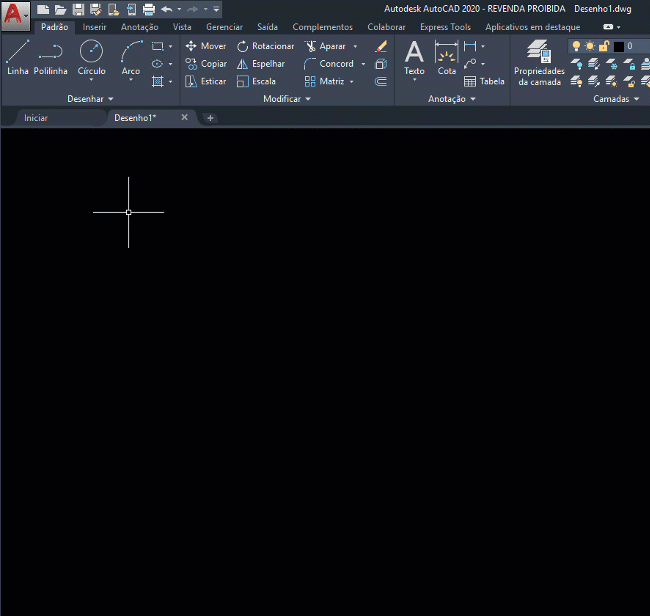Expand the Matriz dropdown arrow
The image size is (650, 616).
click(x=352, y=82)
